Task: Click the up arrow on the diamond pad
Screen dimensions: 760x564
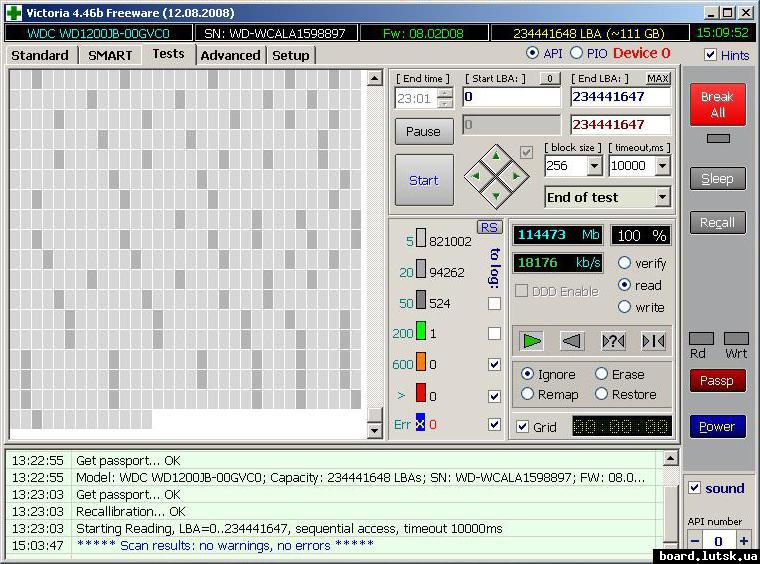Action: 495,157
